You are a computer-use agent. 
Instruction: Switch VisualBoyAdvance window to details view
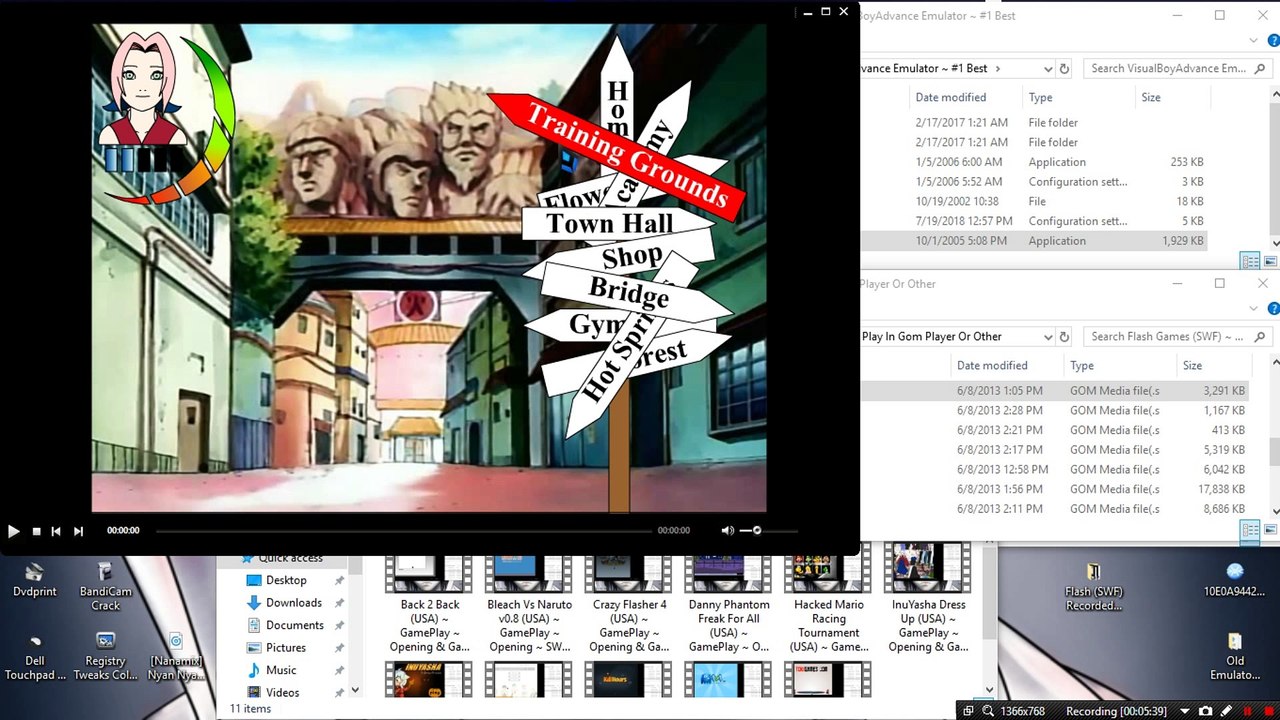pos(1250,261)
